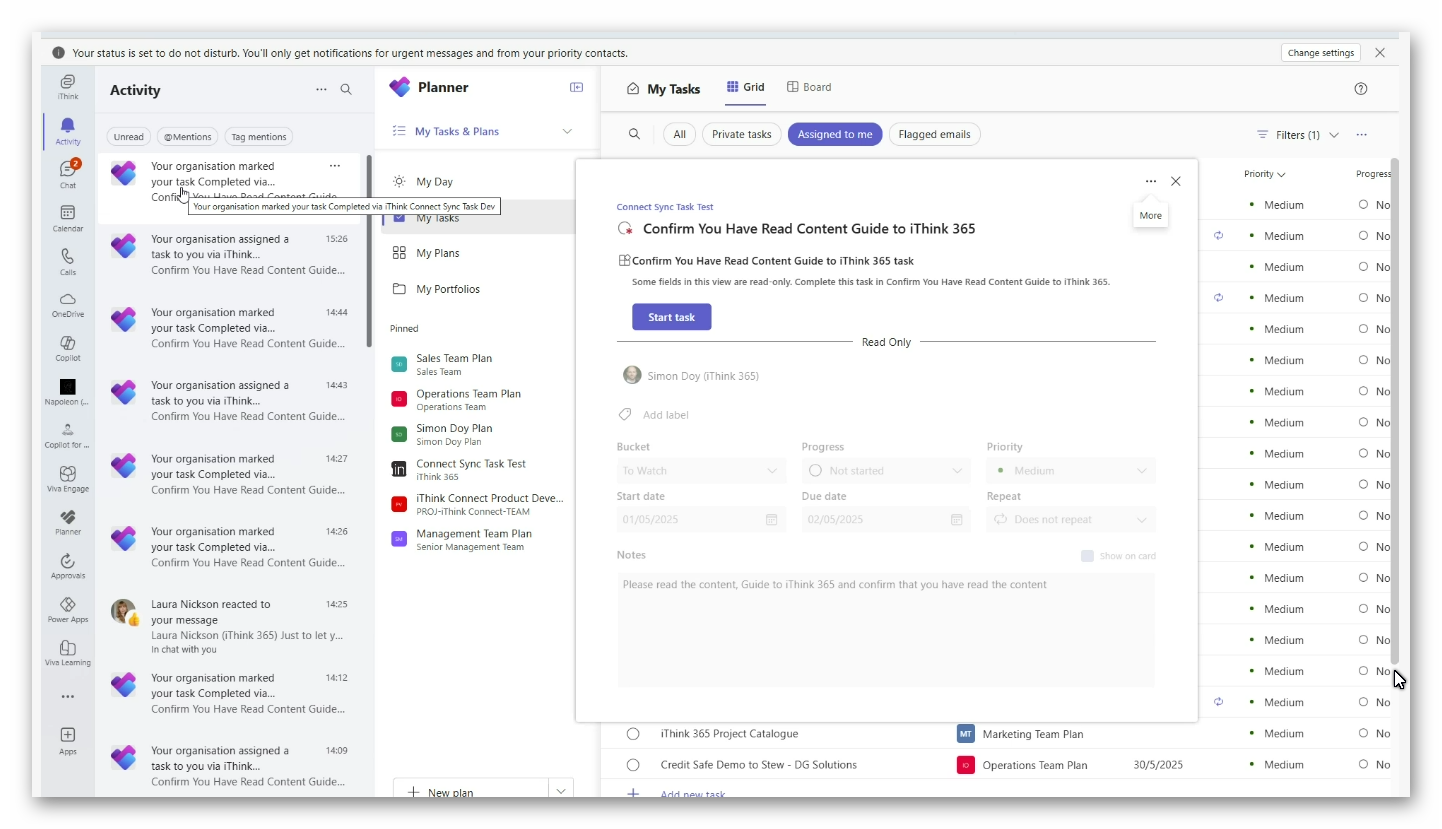Click the Activity feed scrollbar
The image size is (1442, 829).
pyautogui.click(x=369, y=250)
